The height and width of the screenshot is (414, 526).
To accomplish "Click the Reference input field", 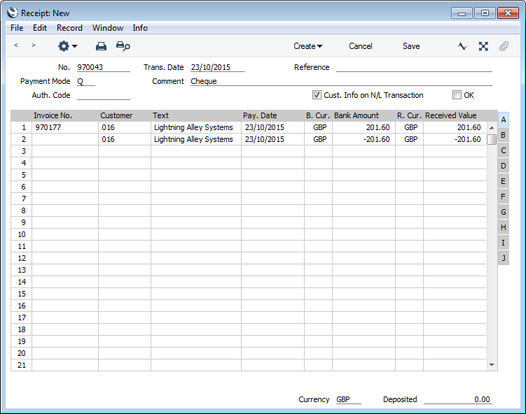I will coord(414,67).
